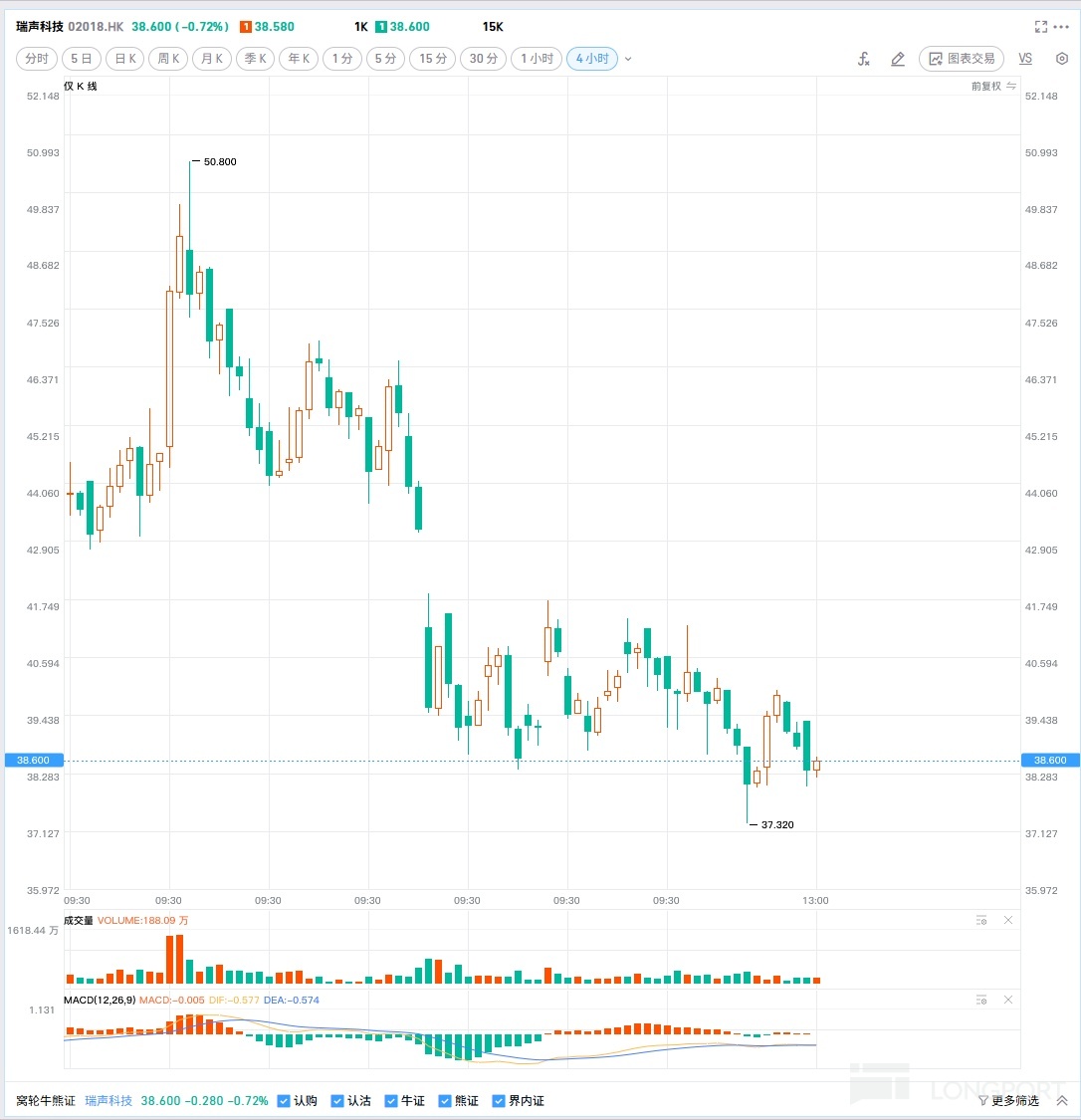Switch to the 5日 chart tab
Screen dimensions: 1081x1120
pos(82,59)
